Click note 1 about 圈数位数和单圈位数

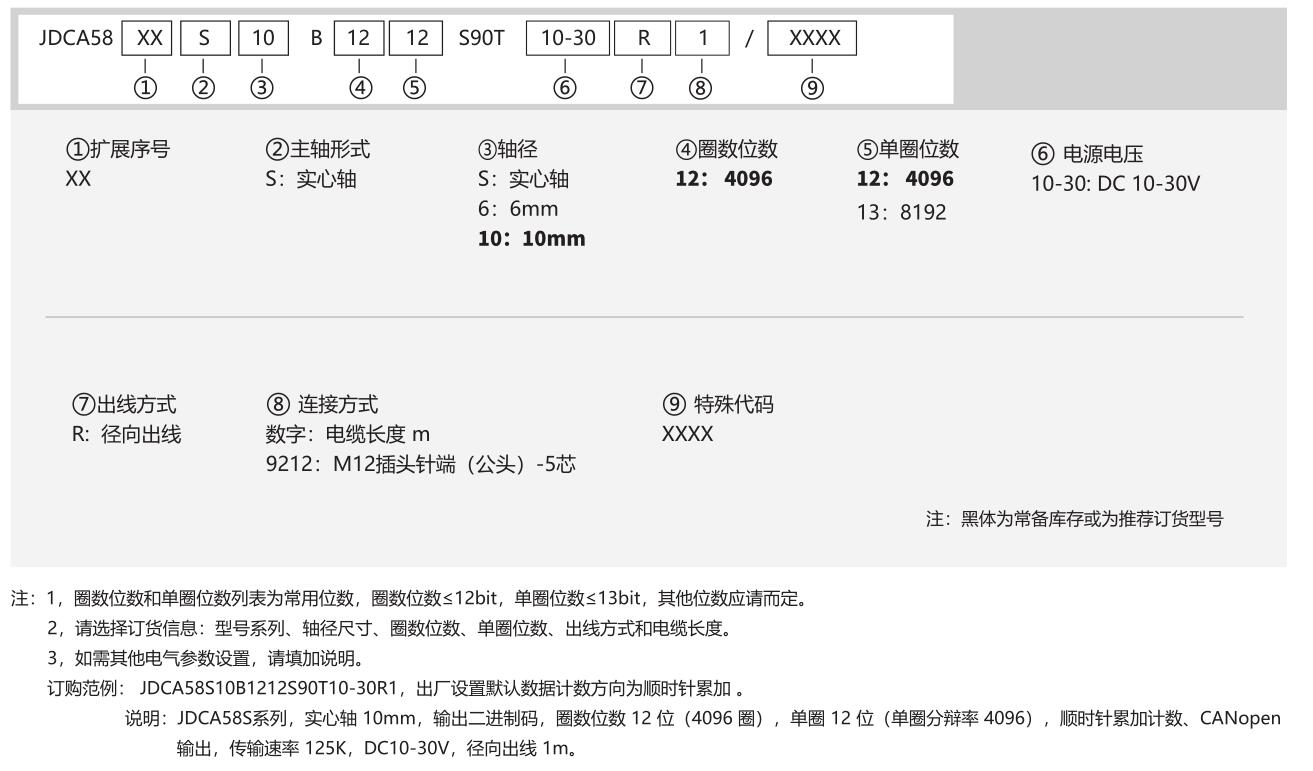pos(409,600)
